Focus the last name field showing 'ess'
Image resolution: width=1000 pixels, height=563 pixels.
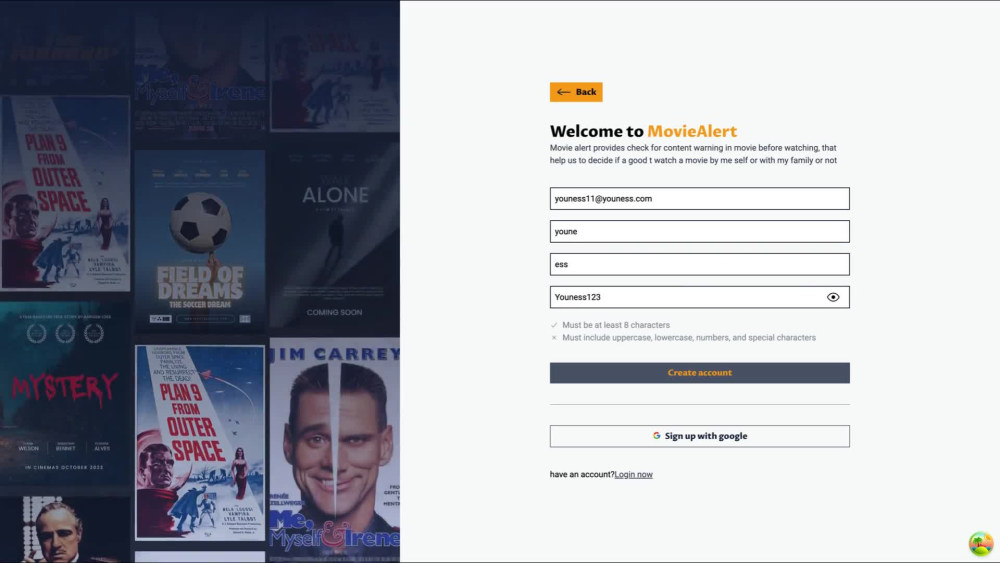point(700,264)
